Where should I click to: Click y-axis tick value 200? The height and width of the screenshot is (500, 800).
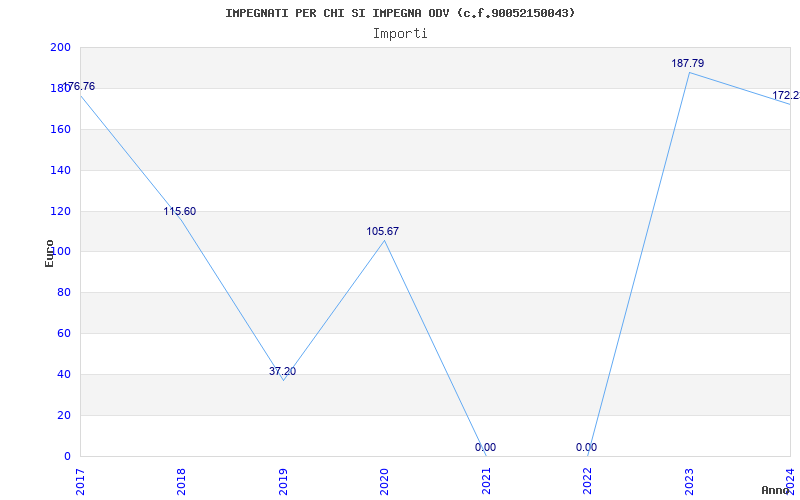60,47
